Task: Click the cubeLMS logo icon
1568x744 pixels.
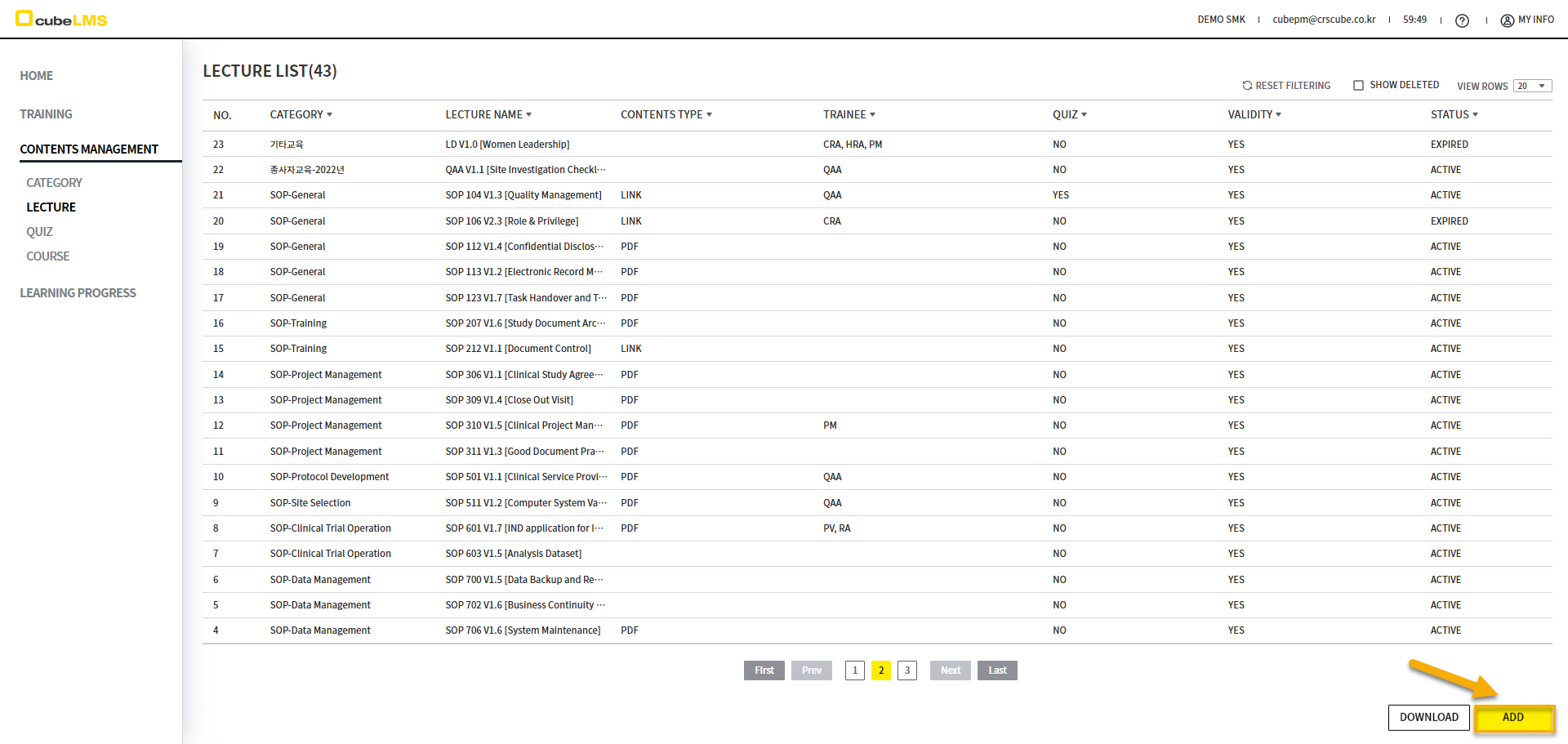Action: click(24, 18)
